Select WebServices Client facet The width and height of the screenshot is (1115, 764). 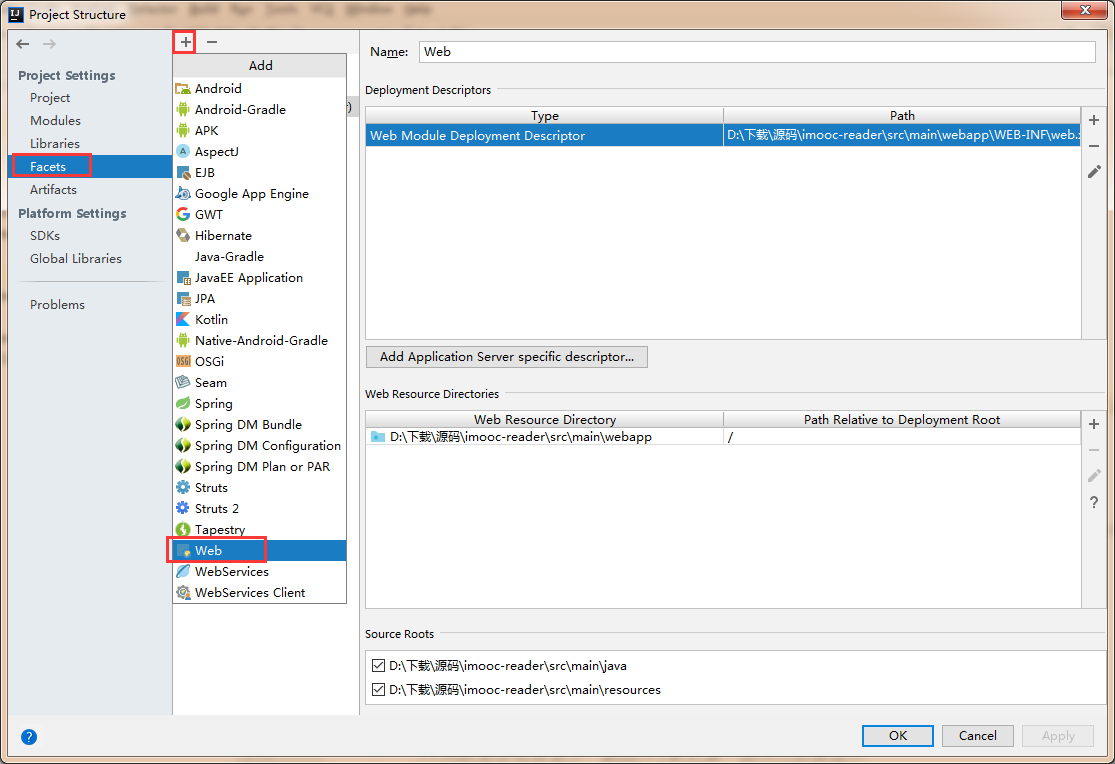tap(260, 592)
